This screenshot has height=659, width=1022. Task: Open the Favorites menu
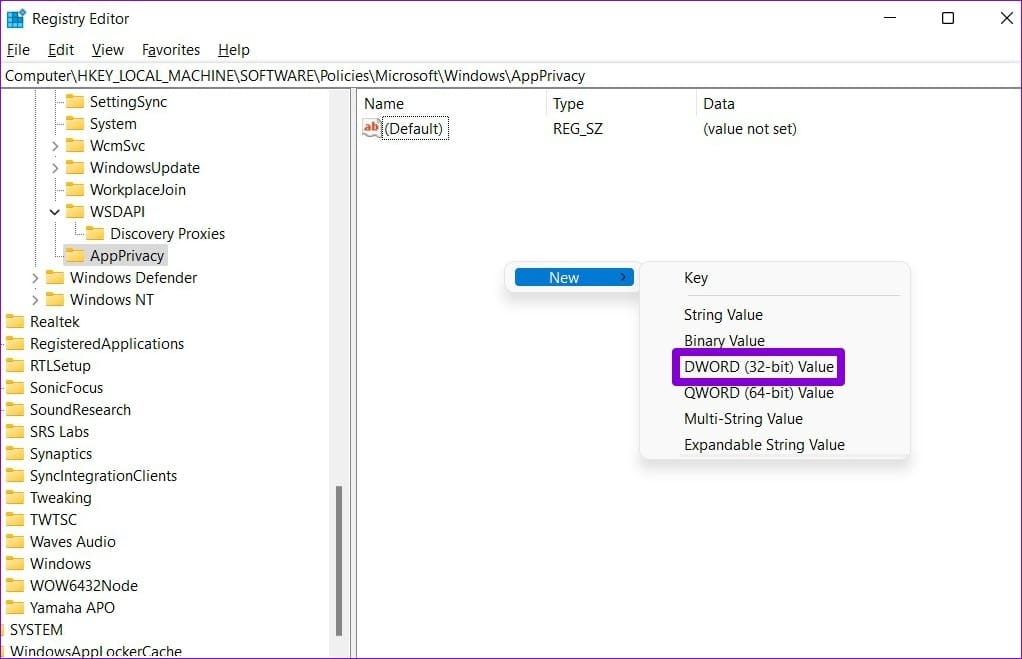[170, 49]
